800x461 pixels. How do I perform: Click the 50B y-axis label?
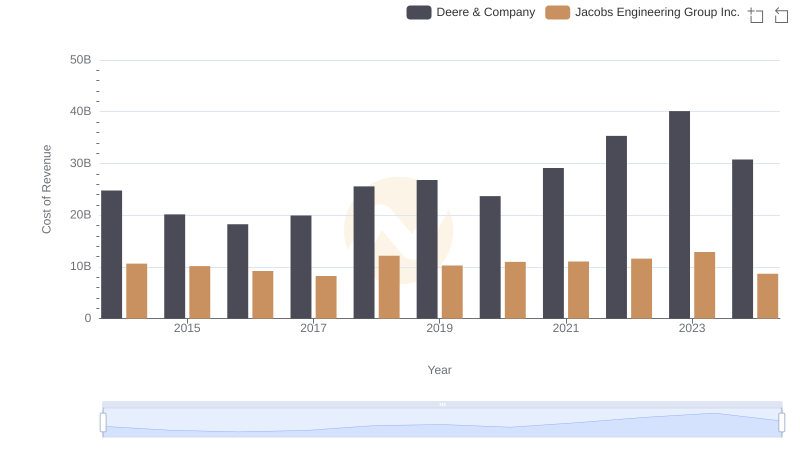(81, 60)
